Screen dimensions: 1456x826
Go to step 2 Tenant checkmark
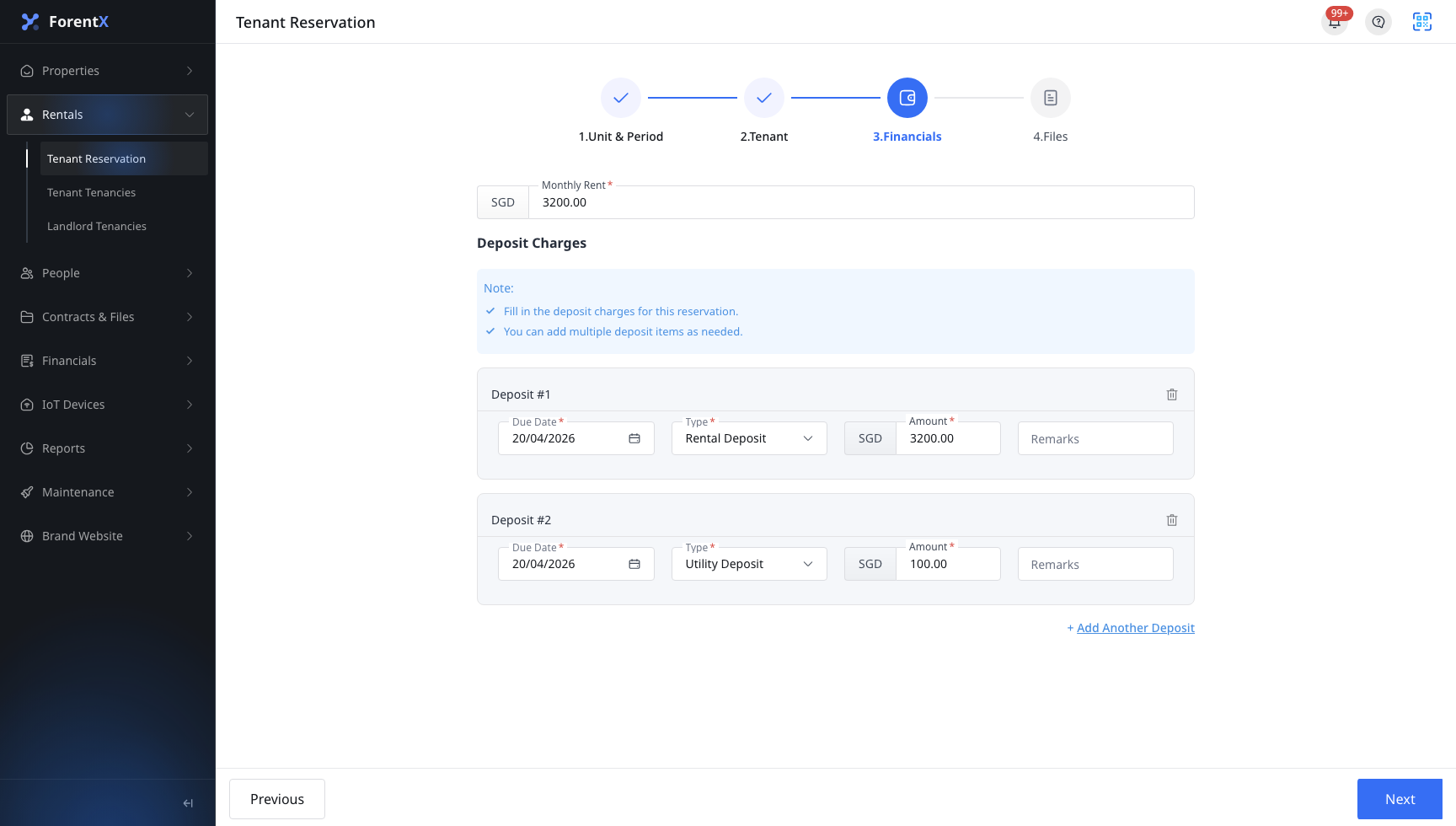coord(764,98)
